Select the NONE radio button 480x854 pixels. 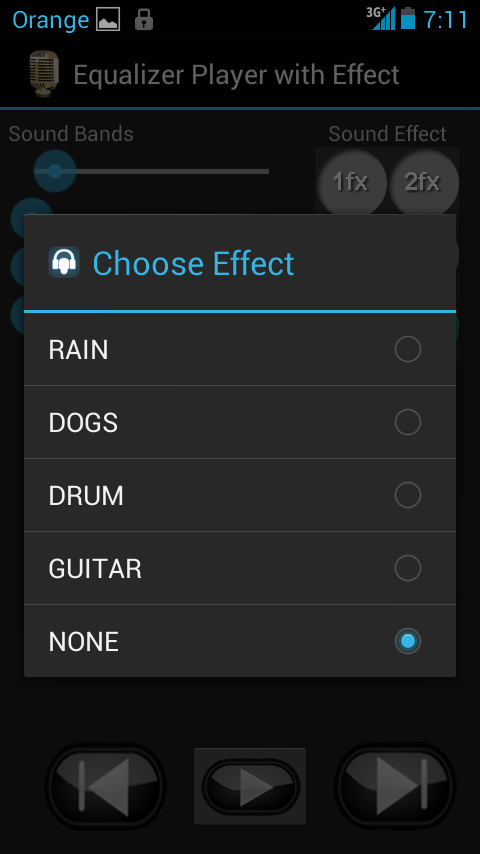[408, 641]
